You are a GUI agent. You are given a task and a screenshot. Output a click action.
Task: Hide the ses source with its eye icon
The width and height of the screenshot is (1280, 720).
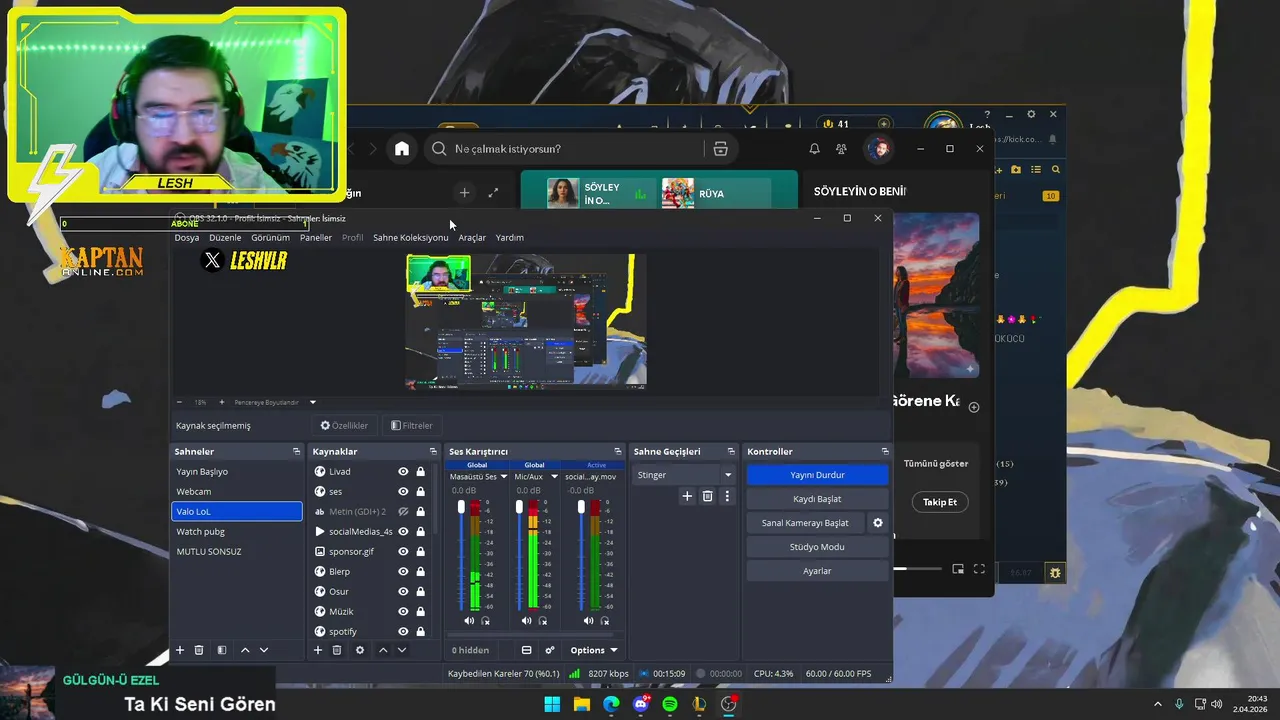point(403,492)
